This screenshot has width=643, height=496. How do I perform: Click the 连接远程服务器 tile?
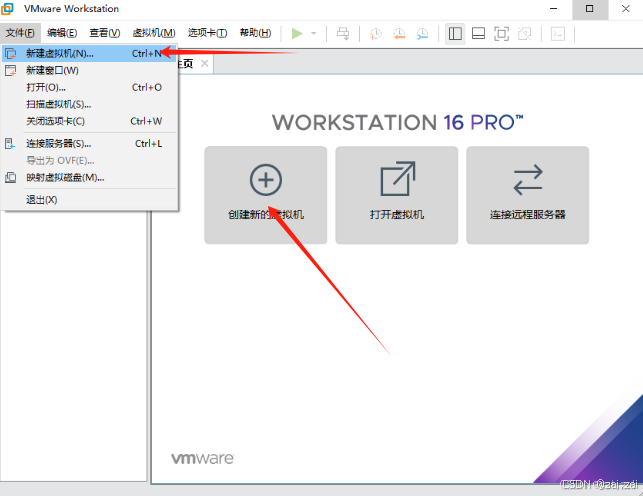tap(528, 195)
